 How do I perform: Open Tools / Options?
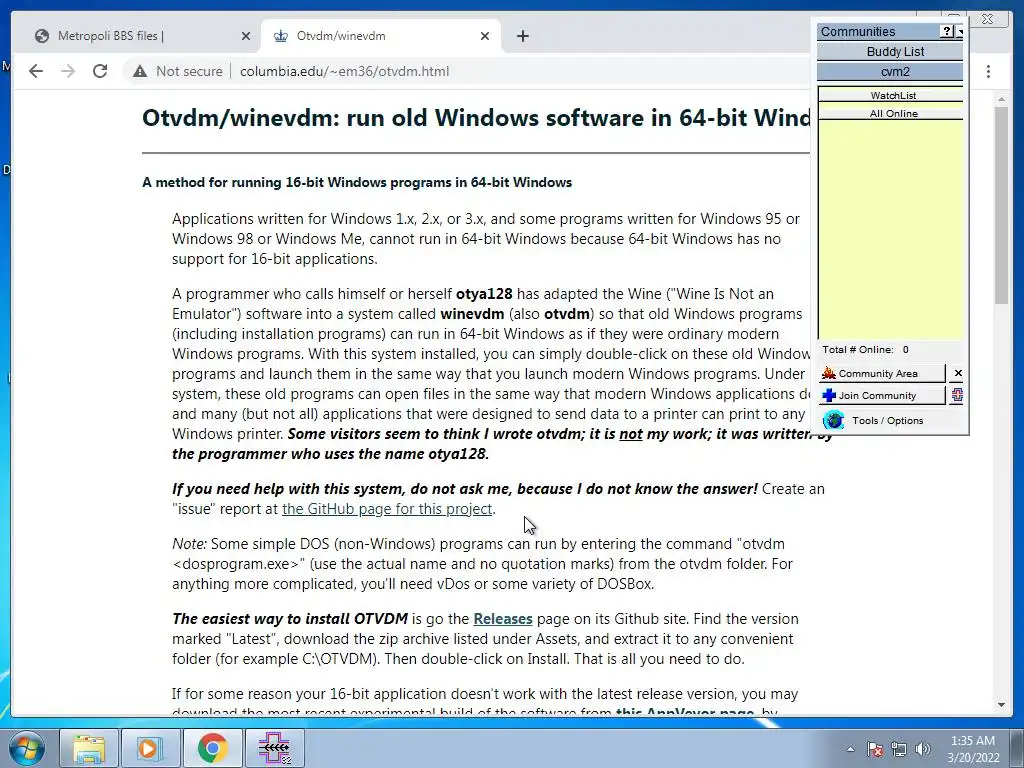888,421
